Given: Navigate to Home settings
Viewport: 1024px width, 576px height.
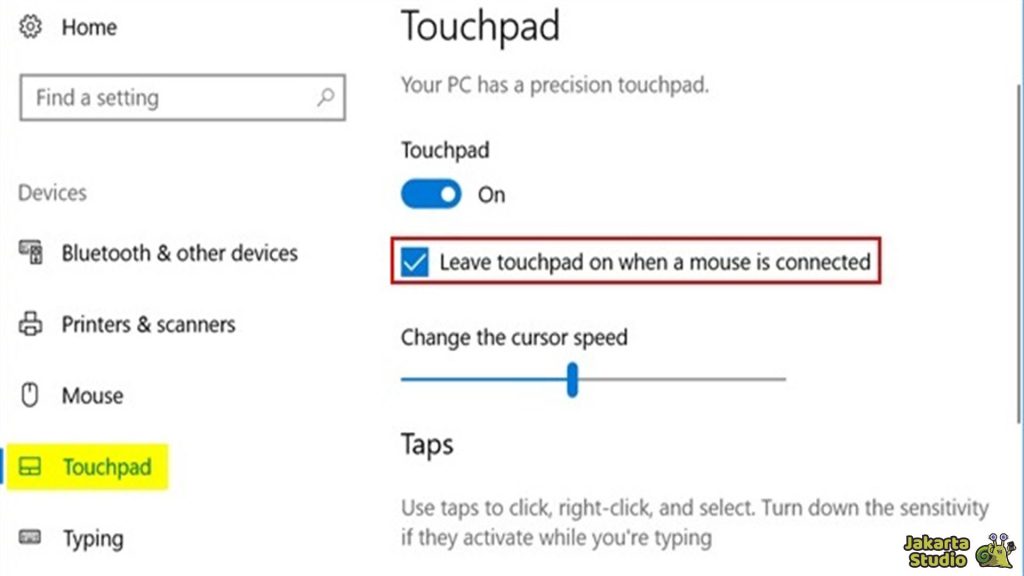Looking at the screenshot, I should point(88,27).
